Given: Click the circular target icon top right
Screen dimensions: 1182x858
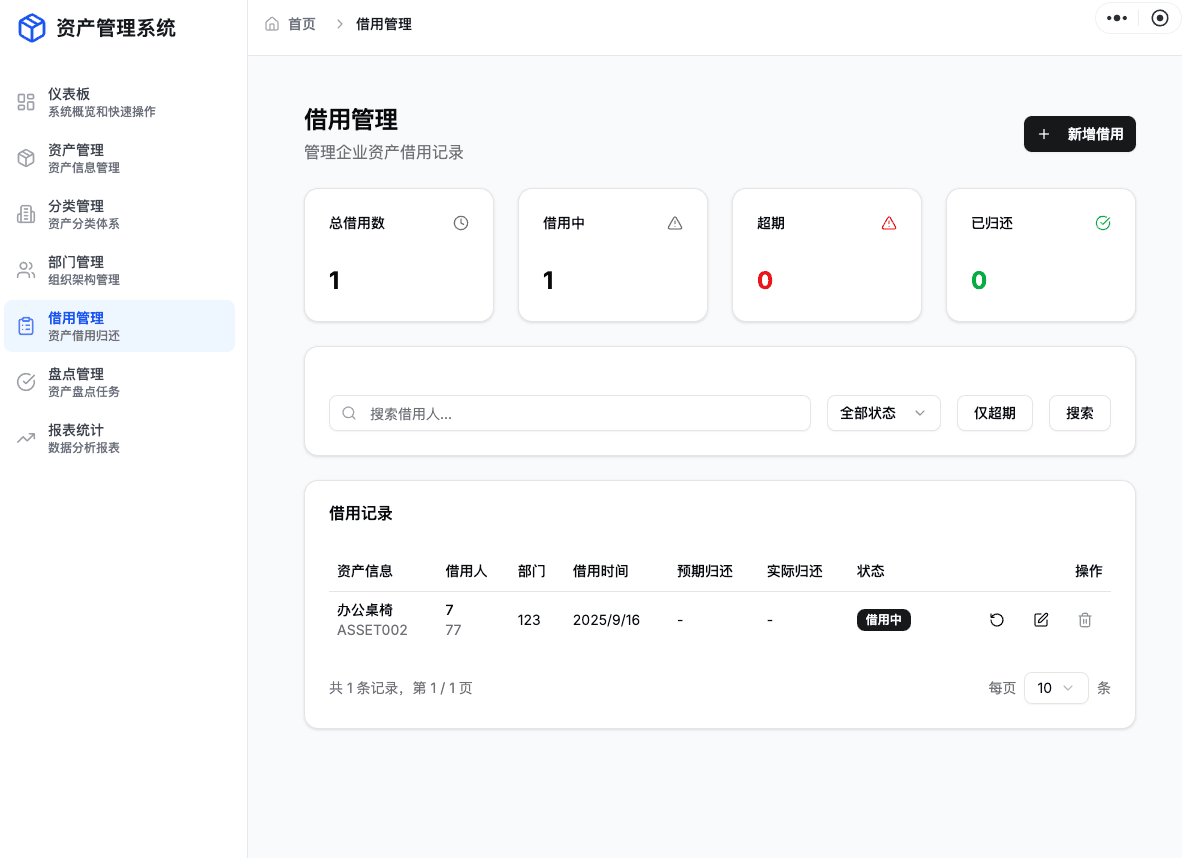Looking at the screenshot, I should coord(1160,18).
